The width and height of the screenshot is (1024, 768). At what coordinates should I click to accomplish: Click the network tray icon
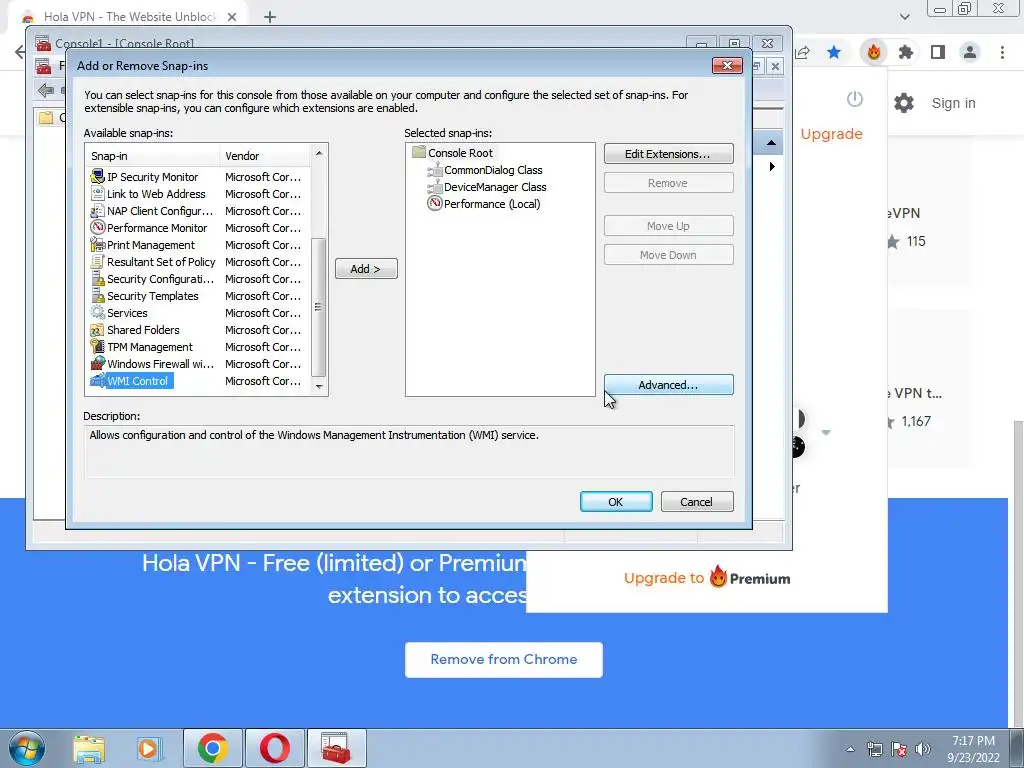tap(874, 749)
